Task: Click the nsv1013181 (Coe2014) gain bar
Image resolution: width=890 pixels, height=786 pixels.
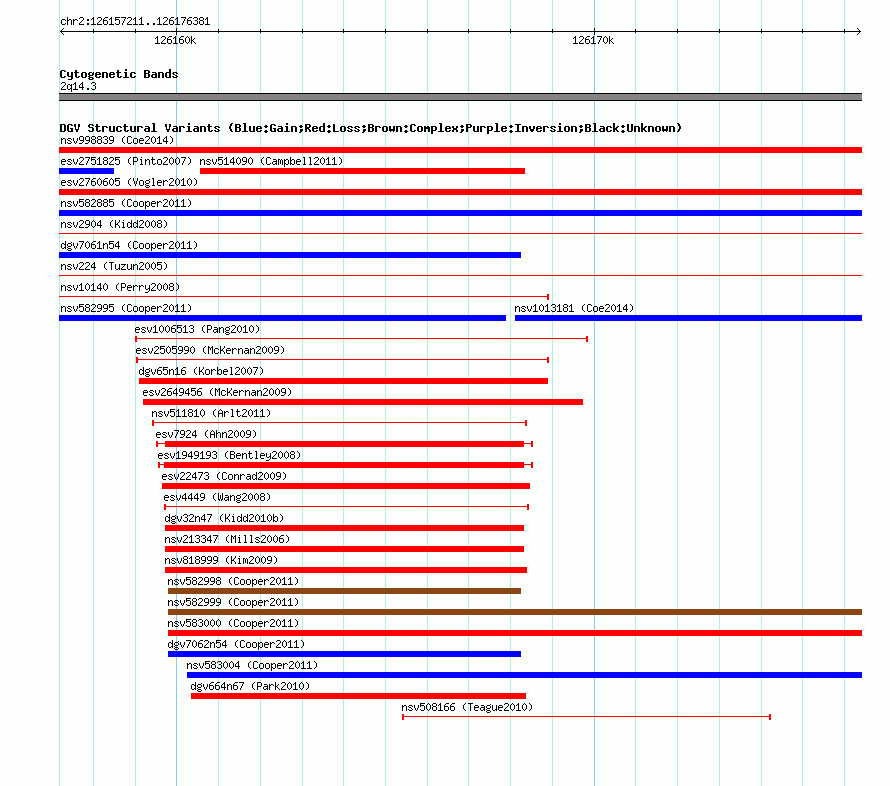Action: point(689,318)
